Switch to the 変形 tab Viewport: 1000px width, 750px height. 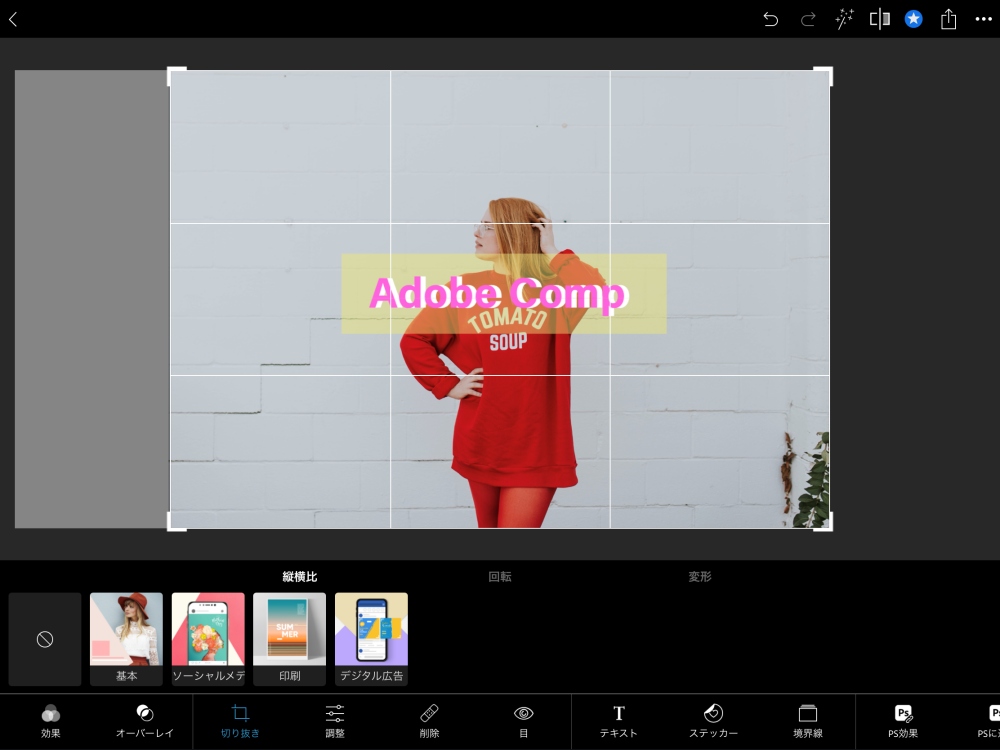click(x=700, y=577)
